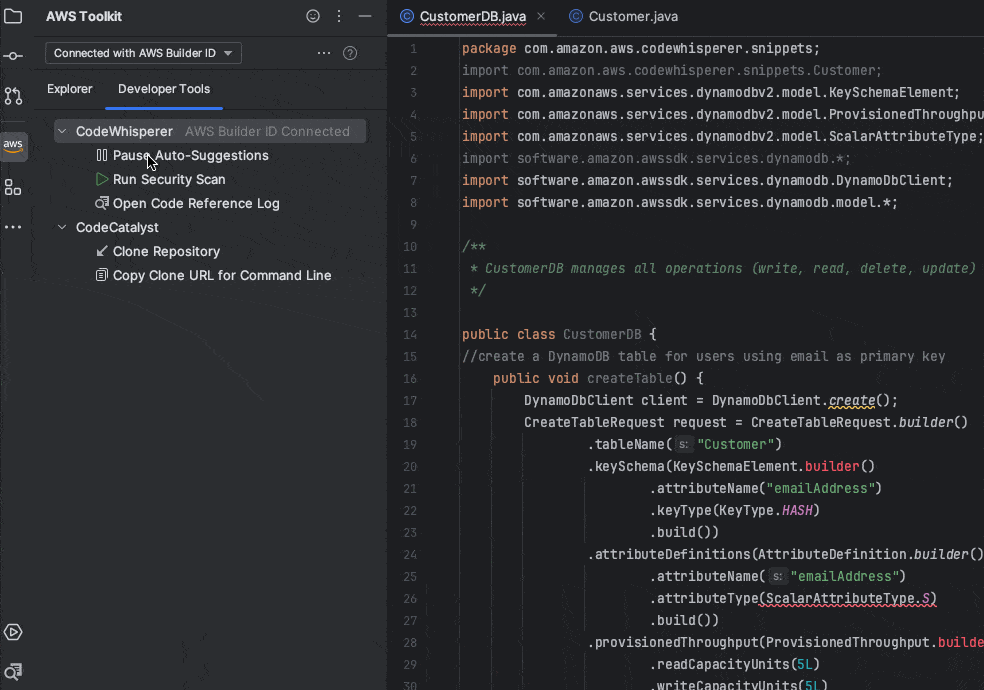Click the KeyType.HASH code line

(735, 511)
